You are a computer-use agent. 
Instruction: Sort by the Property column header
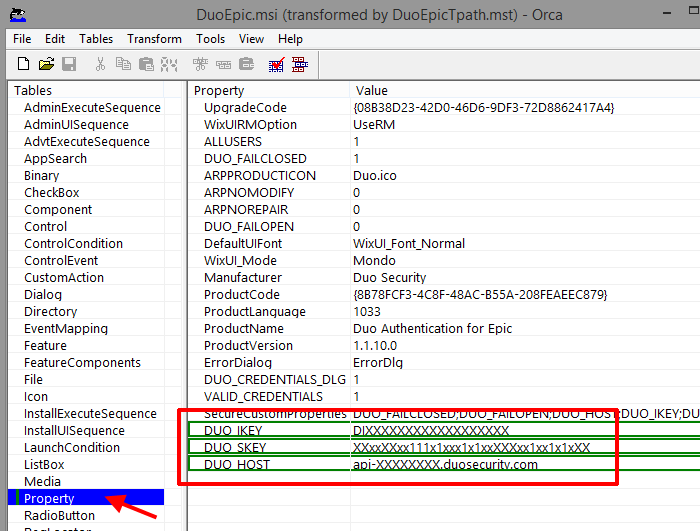(x=269, y=90)
